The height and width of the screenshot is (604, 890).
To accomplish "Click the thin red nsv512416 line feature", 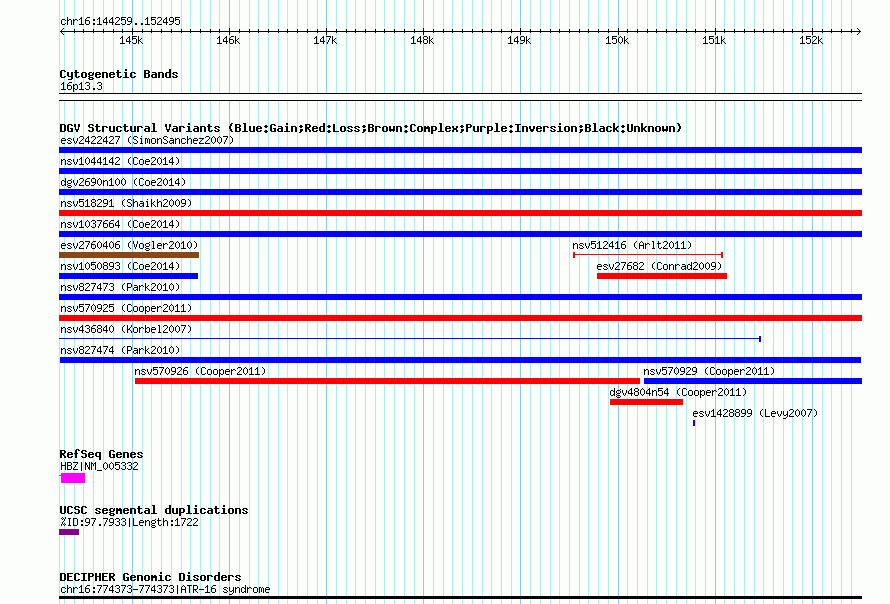I will (648, 255).
